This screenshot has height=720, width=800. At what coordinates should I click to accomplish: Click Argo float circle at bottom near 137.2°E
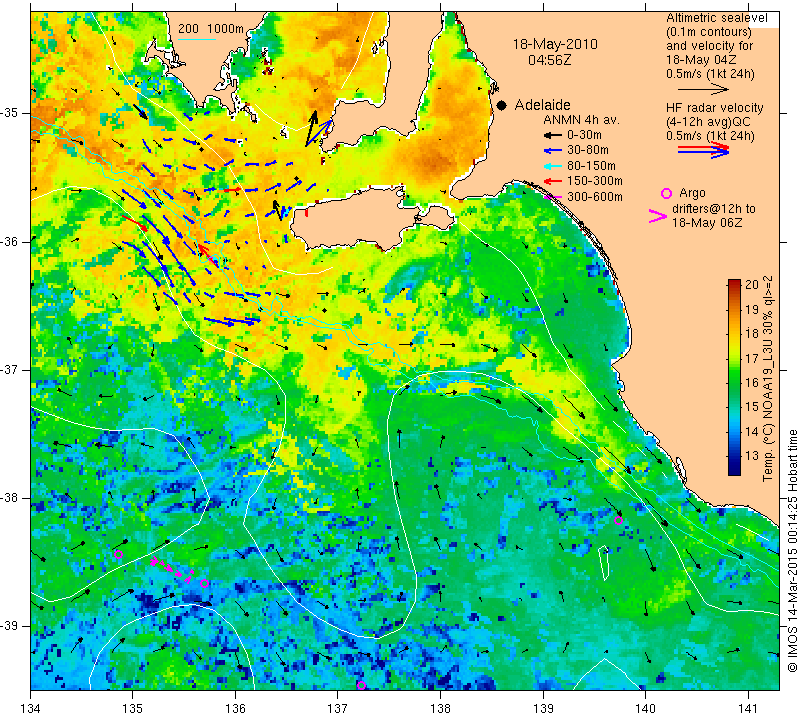361,685
